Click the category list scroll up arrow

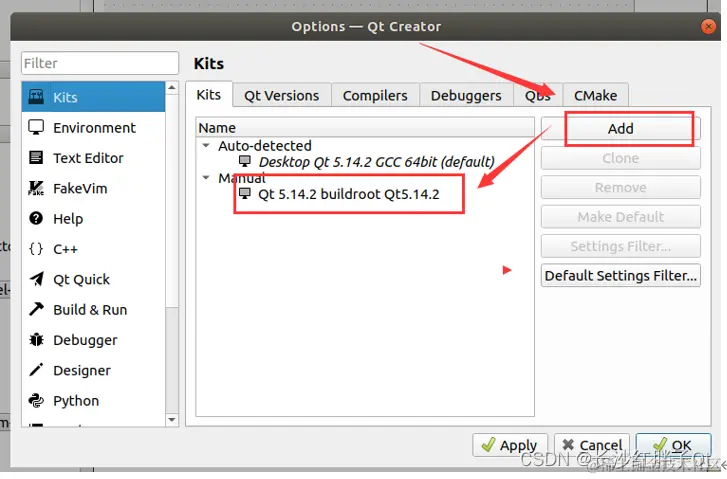point(172,88)
